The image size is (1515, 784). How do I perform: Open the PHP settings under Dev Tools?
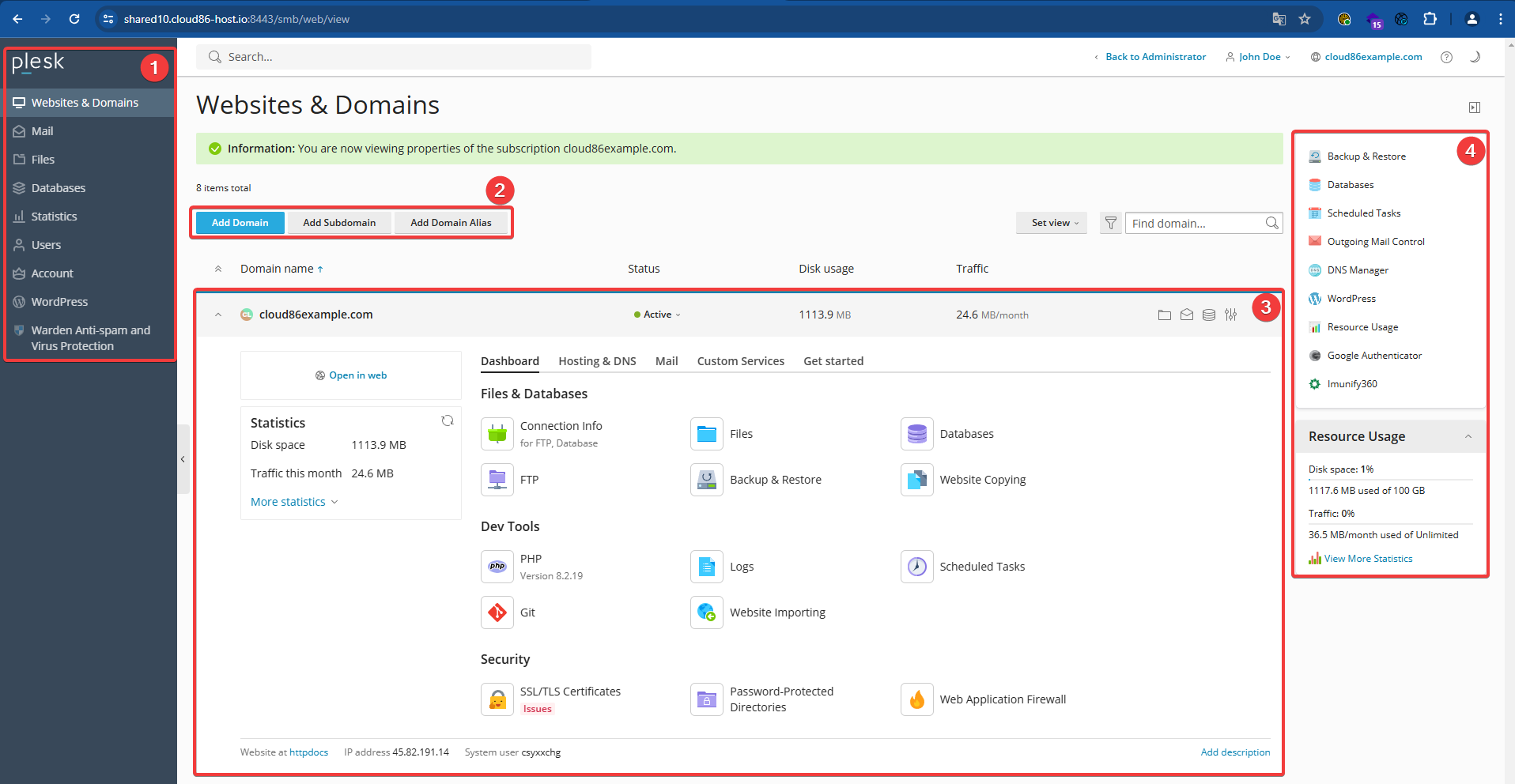pyautogui.click(x=497, y=566)
